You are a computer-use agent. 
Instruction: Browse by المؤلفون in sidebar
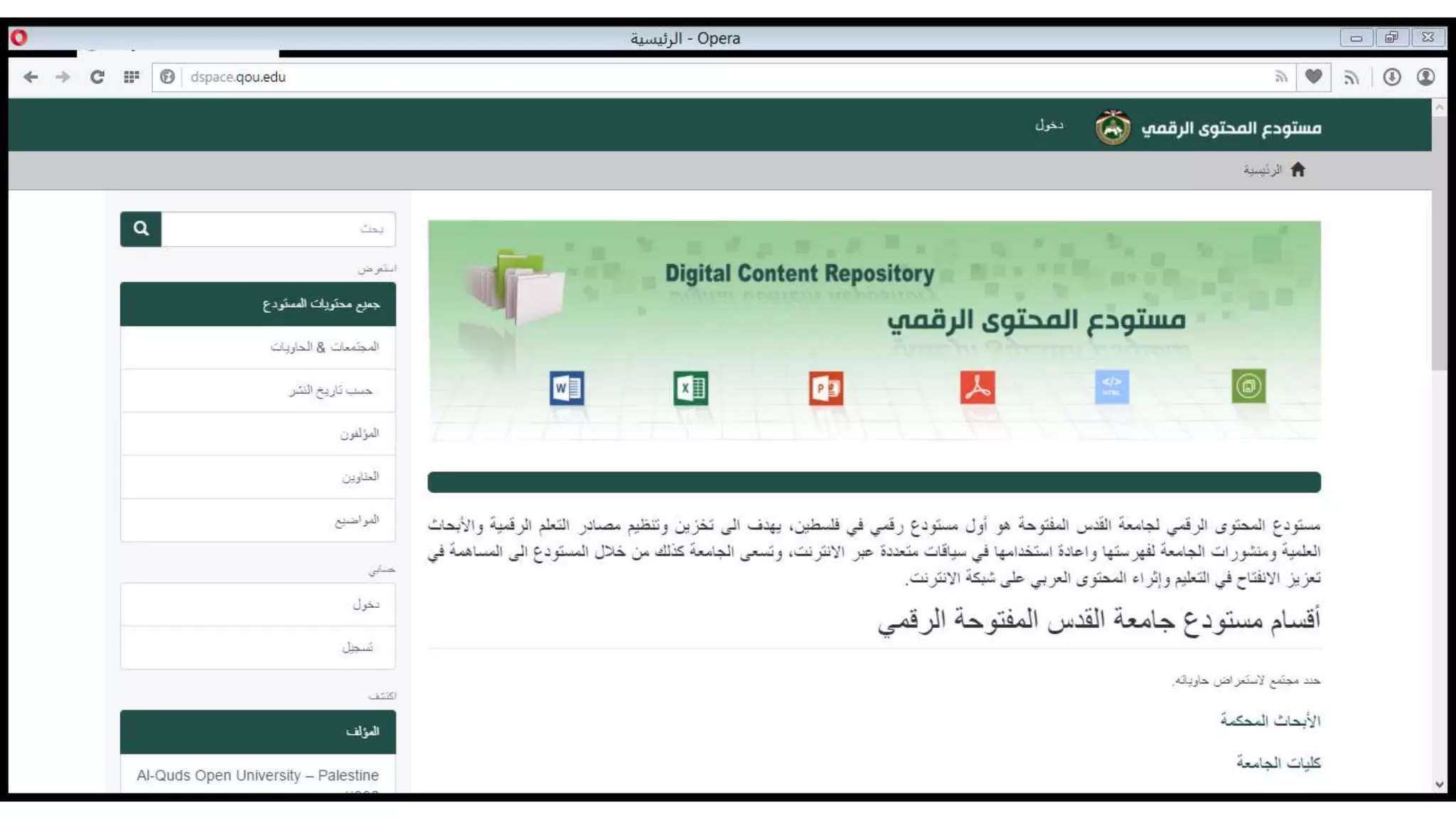click(x=359, y=434)
